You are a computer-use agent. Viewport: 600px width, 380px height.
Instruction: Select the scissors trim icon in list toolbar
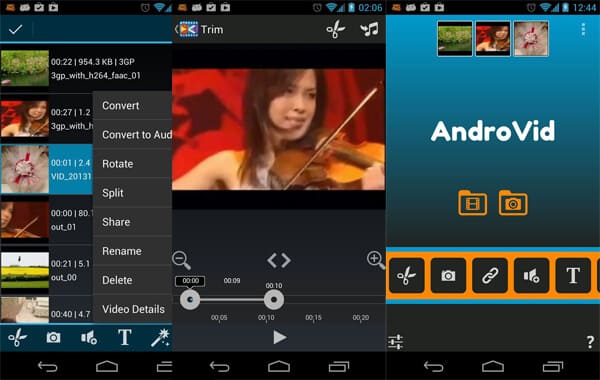[17, 338]
